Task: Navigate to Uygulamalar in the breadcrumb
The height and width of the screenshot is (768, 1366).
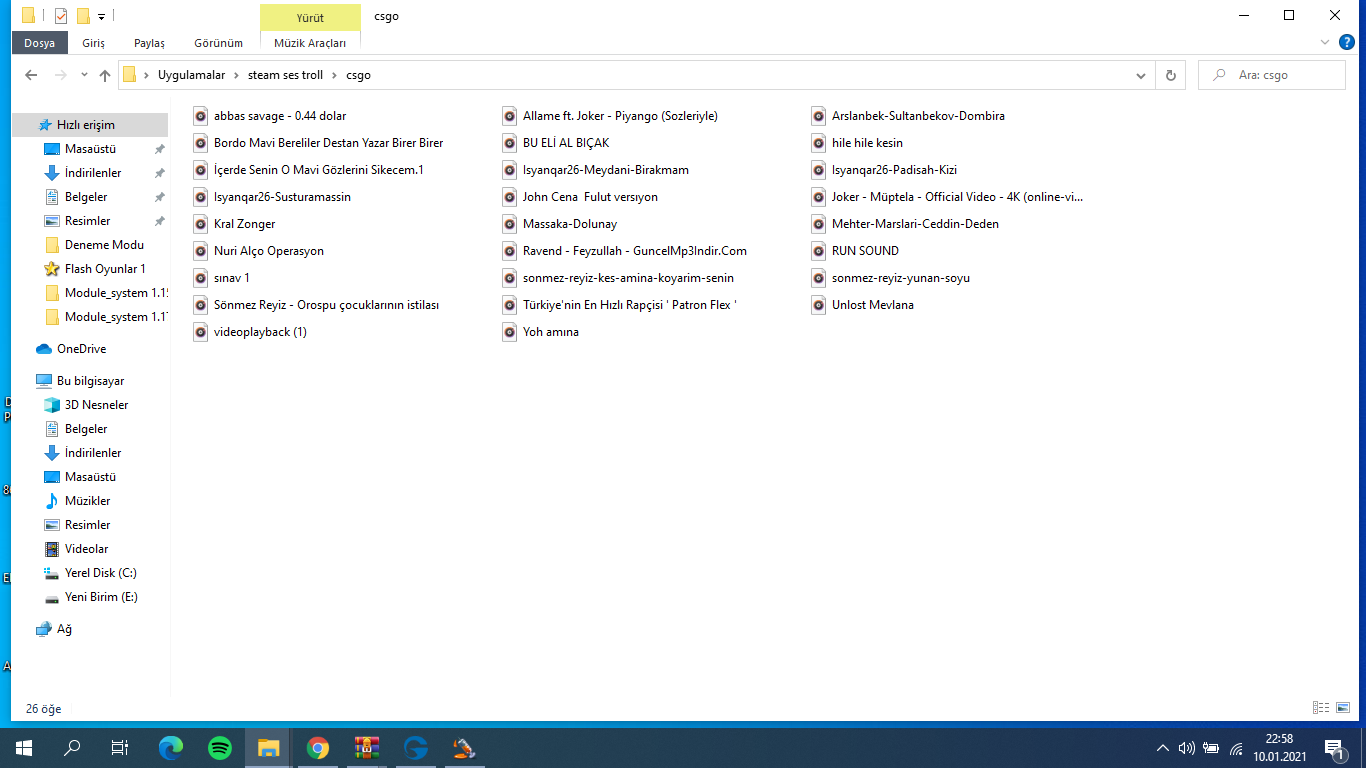Action: click(191, 75)
